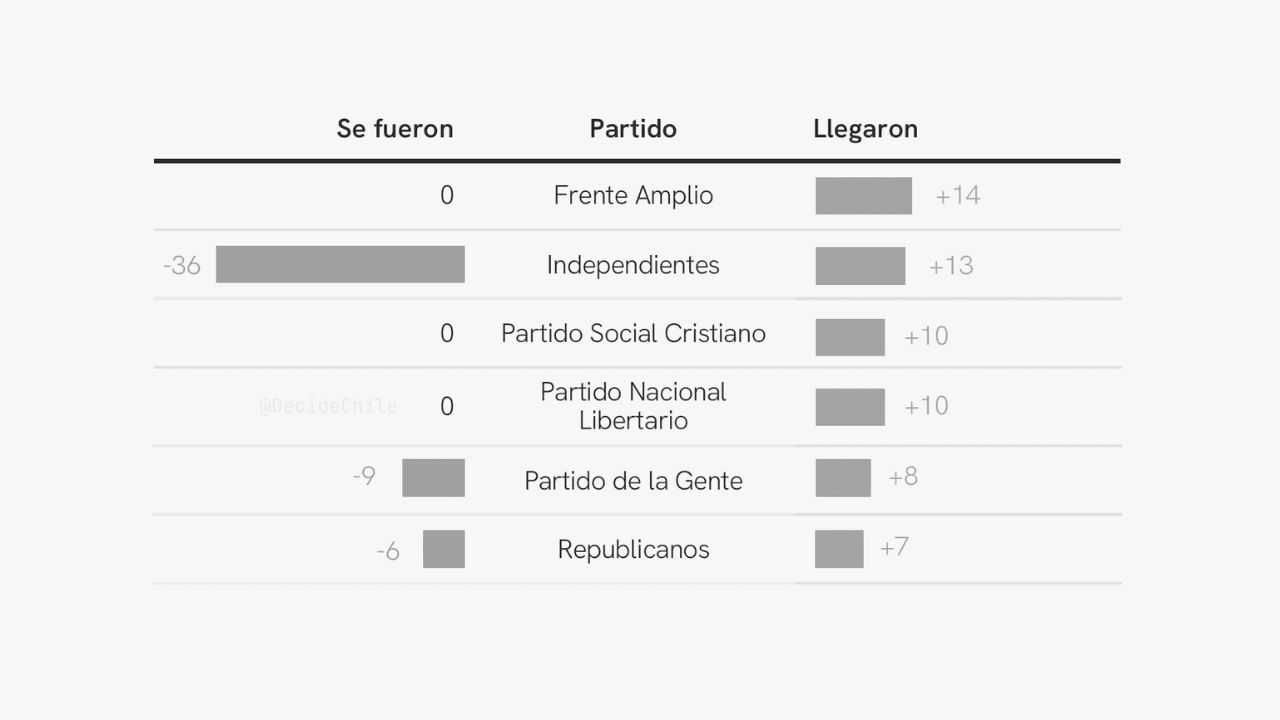Click the +13 bar for Independientes
The image size is (1280, 720).
click(860, 266)
